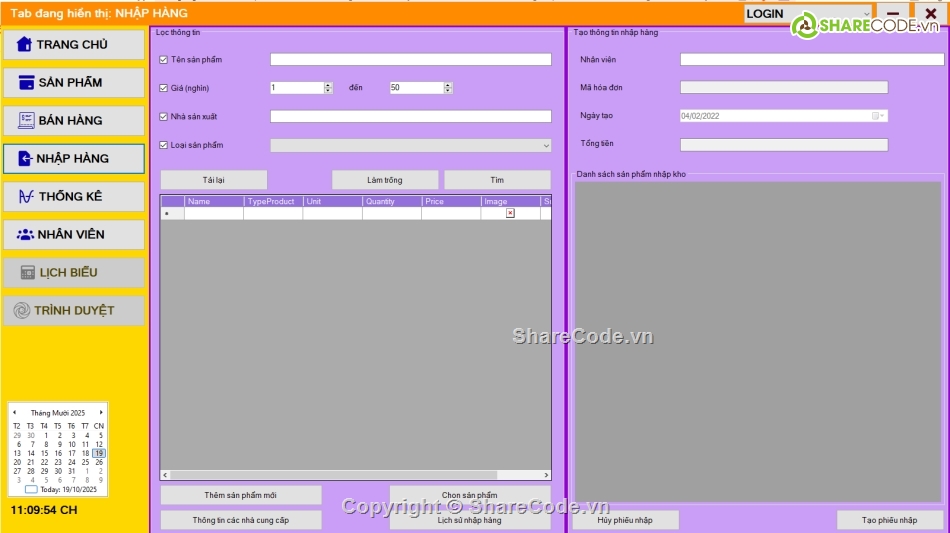Screen dimensions: 950x533
Task: Disable the Nhà sản xuất checkbox
Action: [164, 116]
